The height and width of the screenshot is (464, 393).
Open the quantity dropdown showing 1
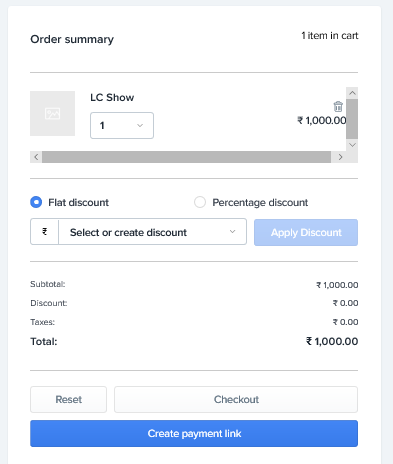click(122, 125)
